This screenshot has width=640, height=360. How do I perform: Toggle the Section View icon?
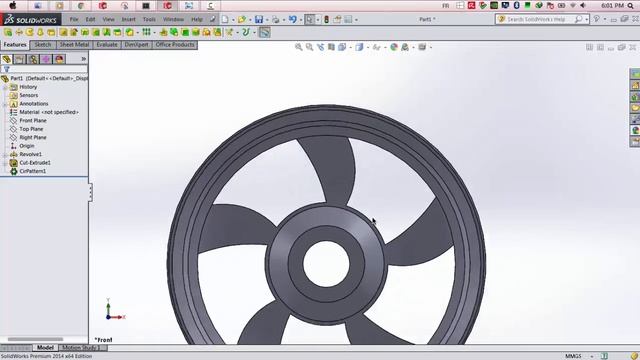(x=331, y=47)
